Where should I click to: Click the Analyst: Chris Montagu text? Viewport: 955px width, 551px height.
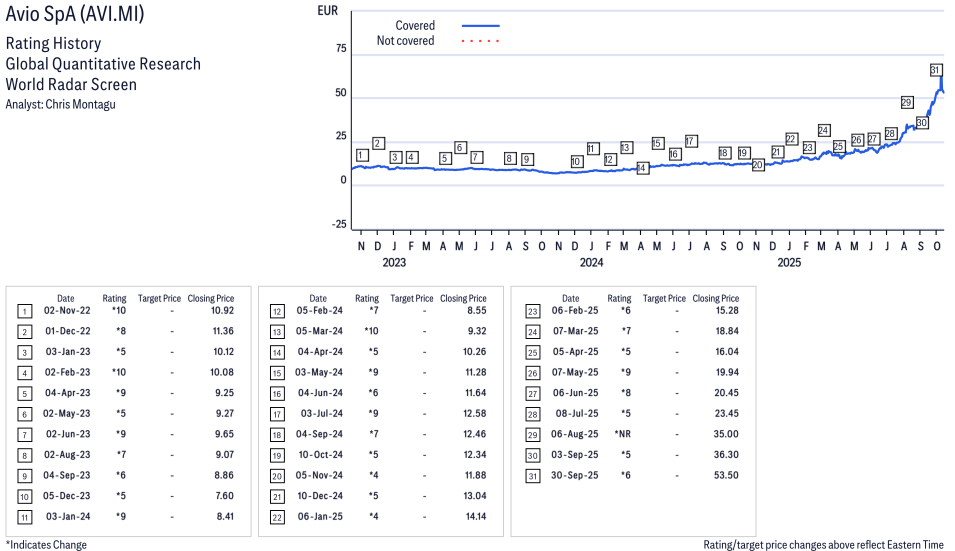coord(60,104)
